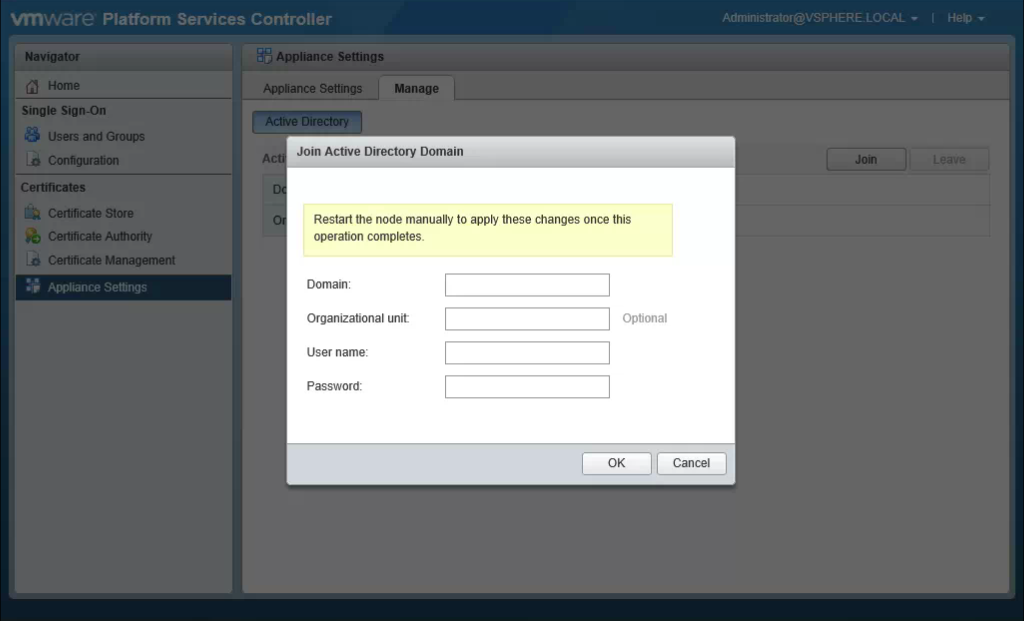Cancel the Join Active Directory dialog
This screenshot has width=1024, height=621.
click(691, 463)
